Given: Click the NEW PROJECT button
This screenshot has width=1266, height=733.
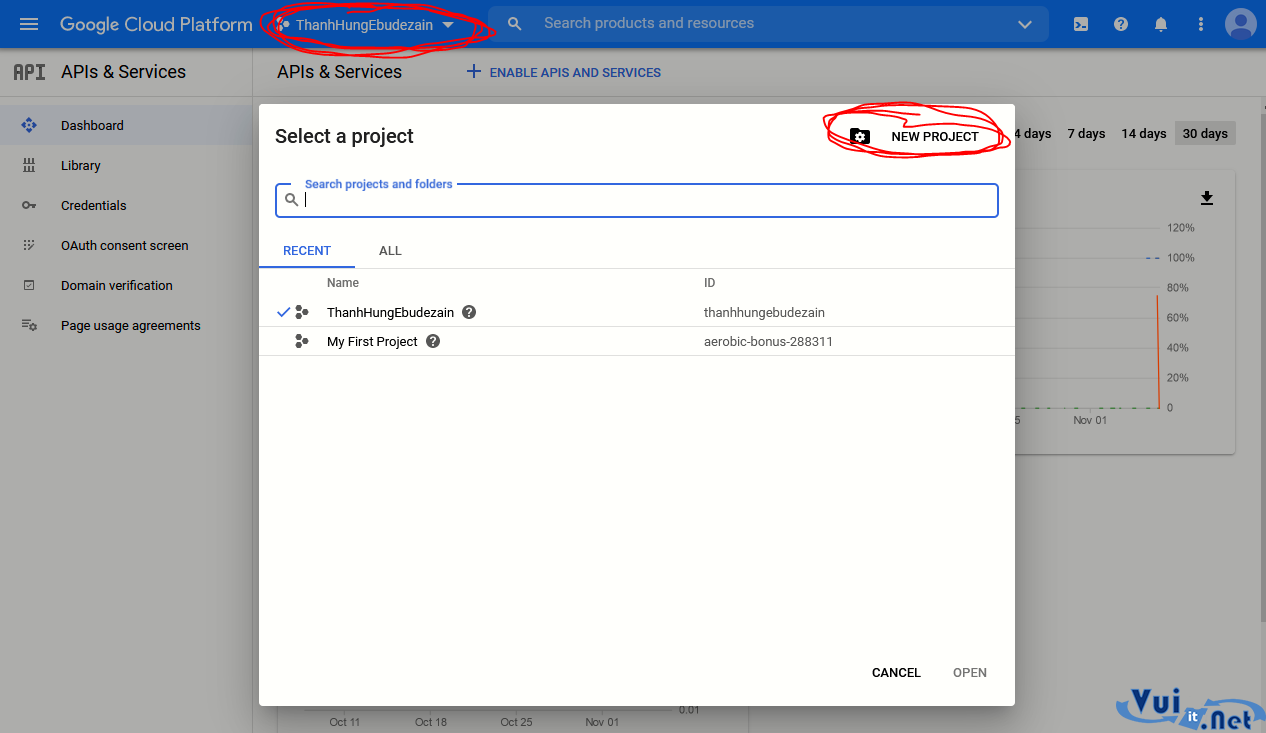Looking at the screenshot, I should [914, 136].
